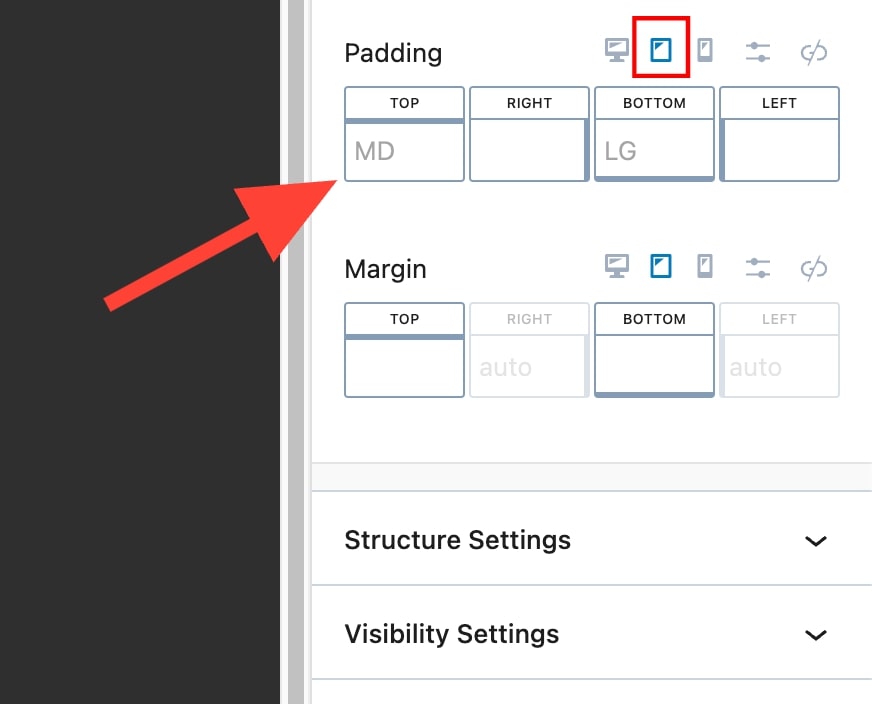Open Margin advanced sliders icon
The height and width of the screenshot is (704, 872).
(x=758, y=268)
